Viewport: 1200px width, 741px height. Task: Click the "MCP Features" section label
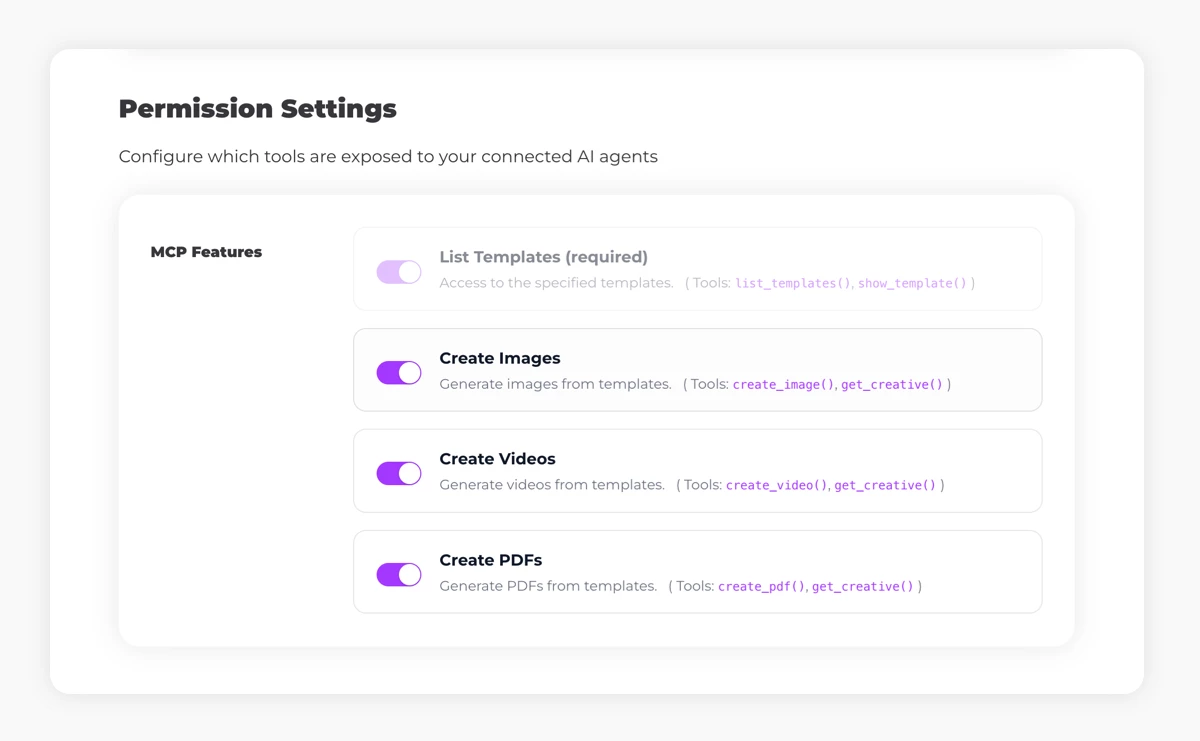(x=206, y=252)
